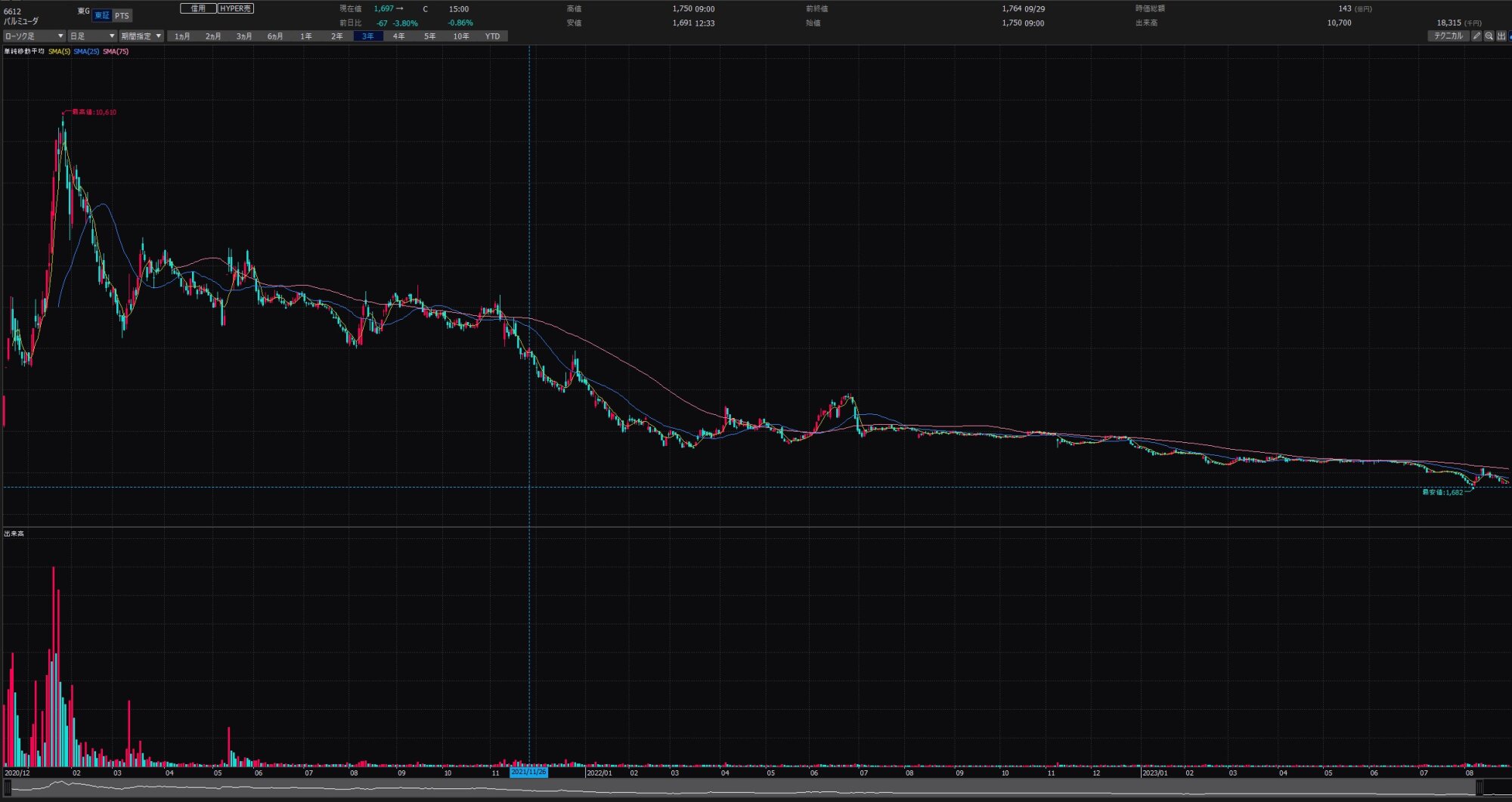Select the 6ヵ月 period tab
Image resolution: width=1512 pixels, height=802 pixels.
[275, 36]
